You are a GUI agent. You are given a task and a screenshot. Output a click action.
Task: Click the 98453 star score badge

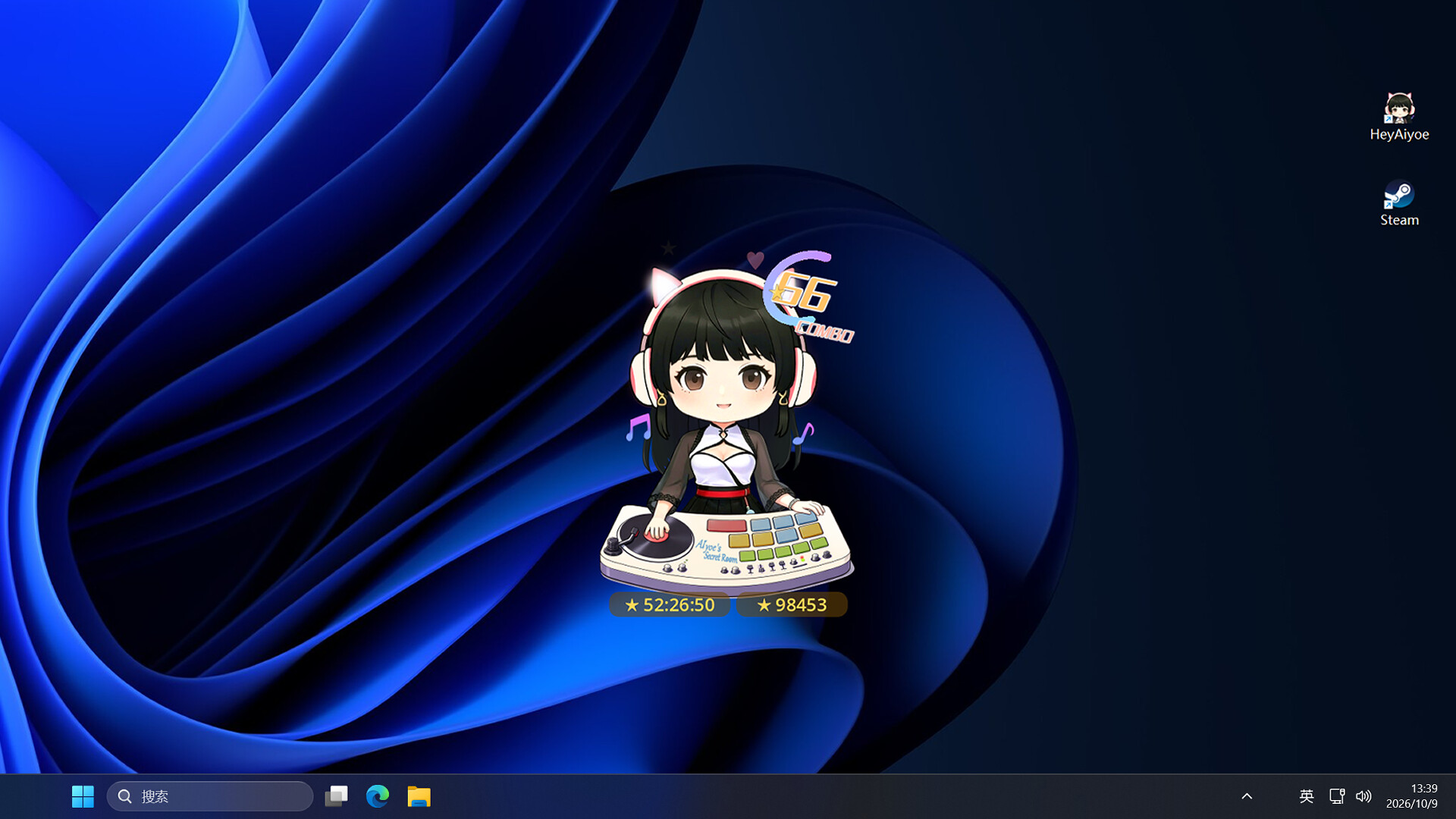pos(792,604)
